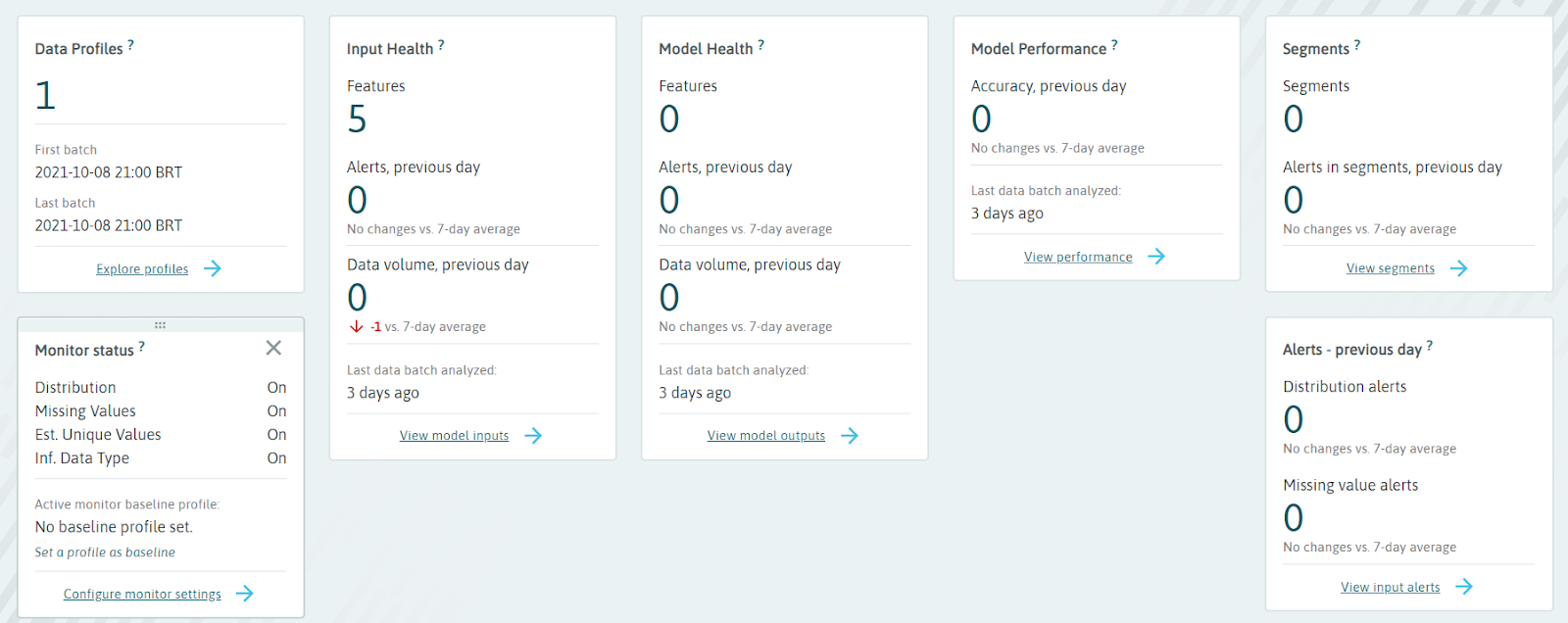
Task: Click the help icon by Alerts - previous day
Action: pos(1430,346)
